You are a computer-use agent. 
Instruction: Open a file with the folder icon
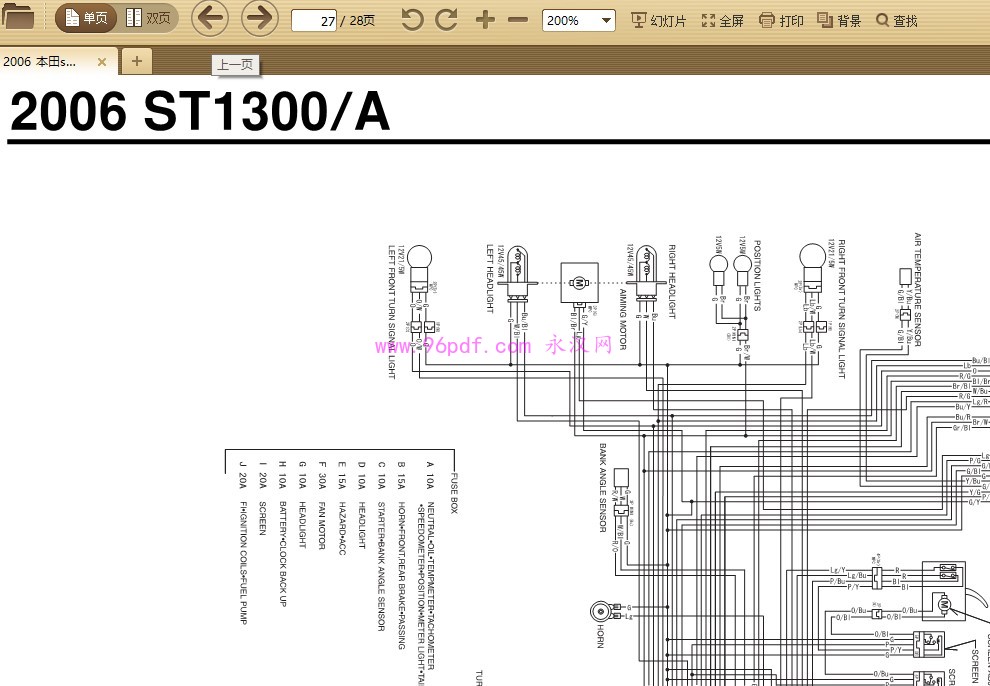18,18
